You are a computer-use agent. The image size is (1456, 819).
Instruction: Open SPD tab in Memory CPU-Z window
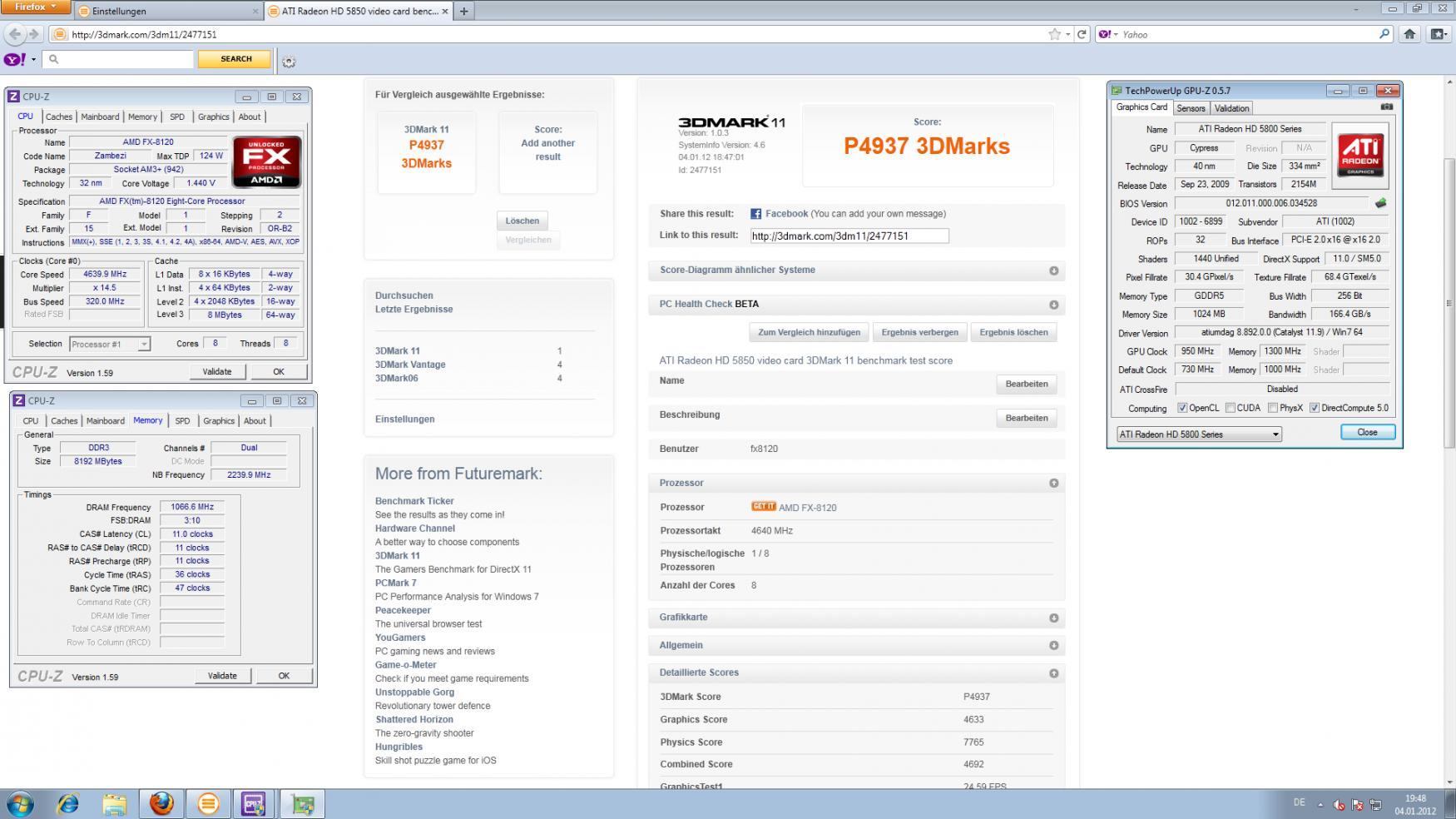point(182,420)
